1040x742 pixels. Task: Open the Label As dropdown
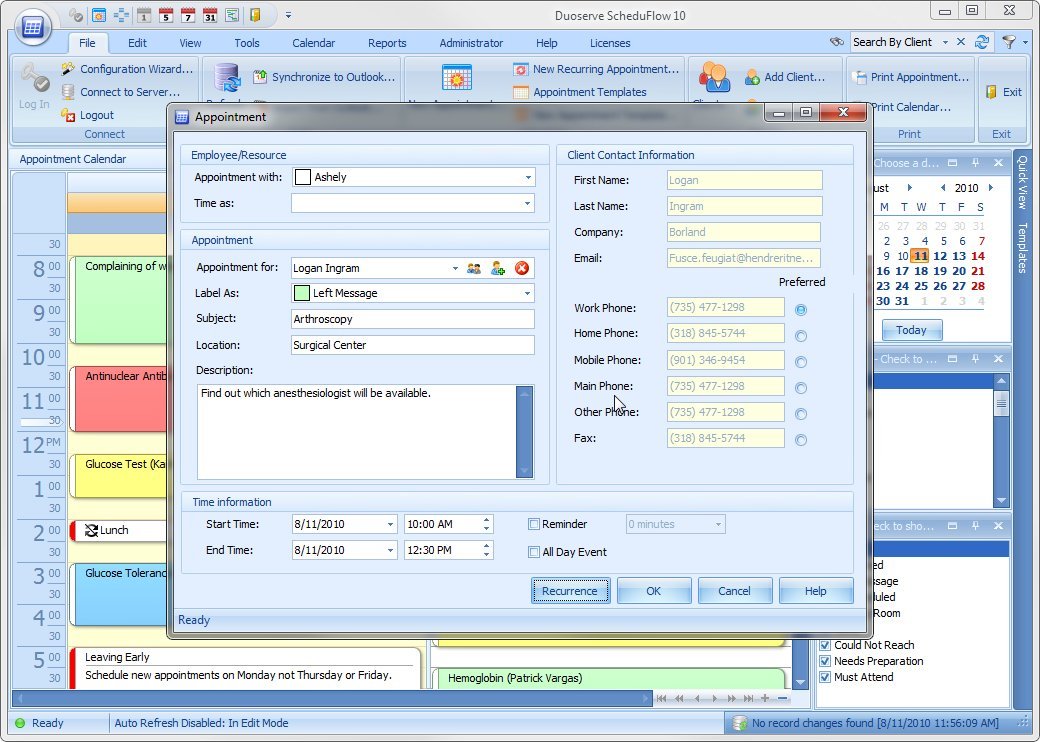[529, 293]
